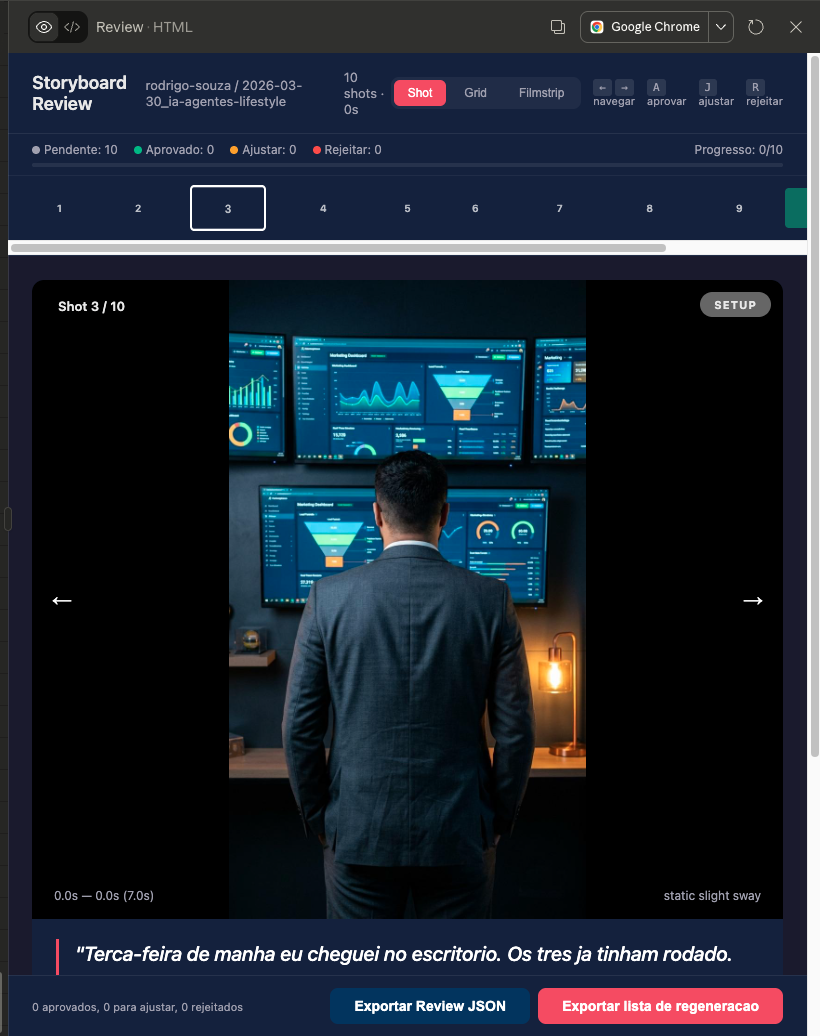Toggle the code view icon

coord(72,27)
